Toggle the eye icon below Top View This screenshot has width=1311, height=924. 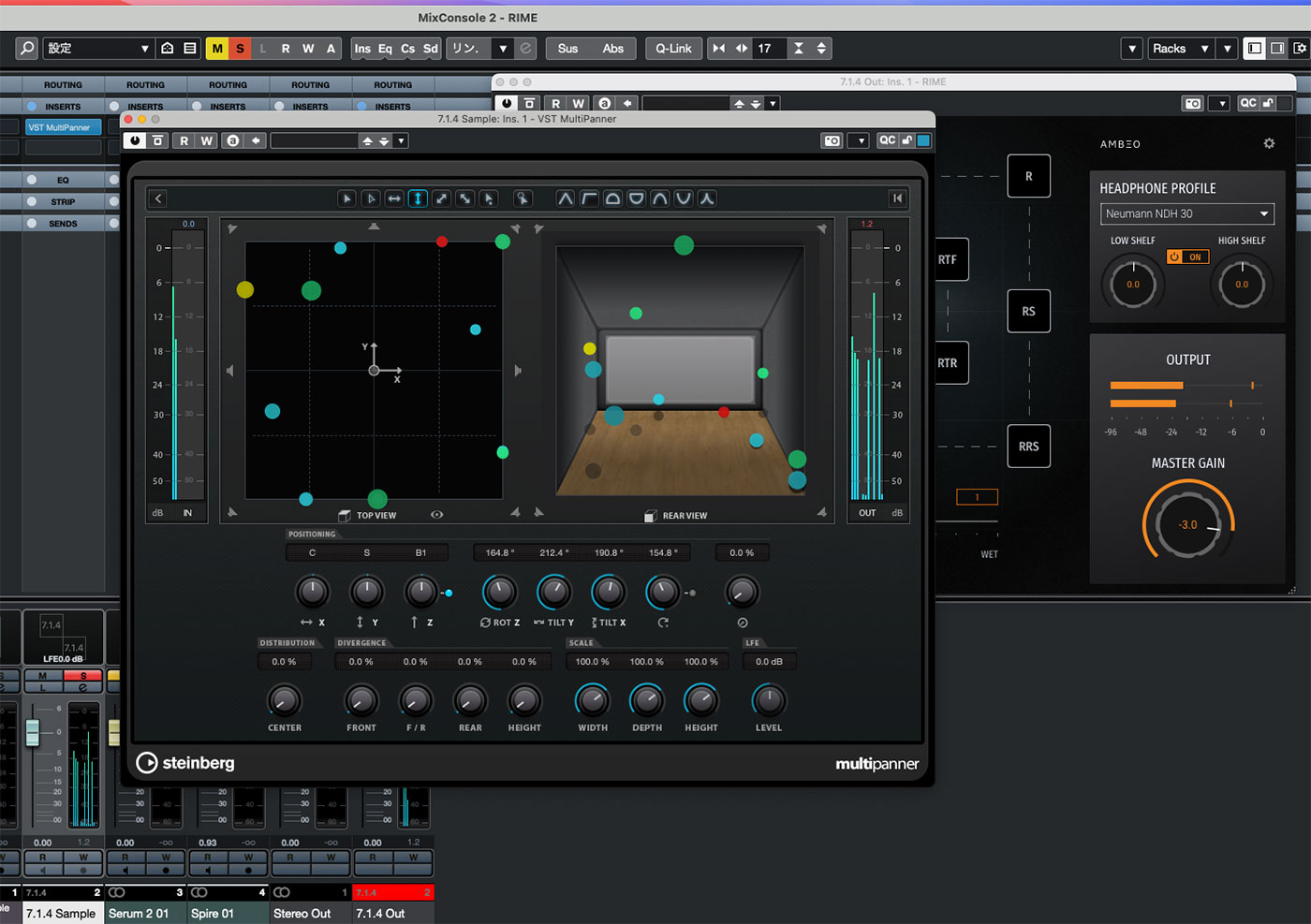[436, 515]
